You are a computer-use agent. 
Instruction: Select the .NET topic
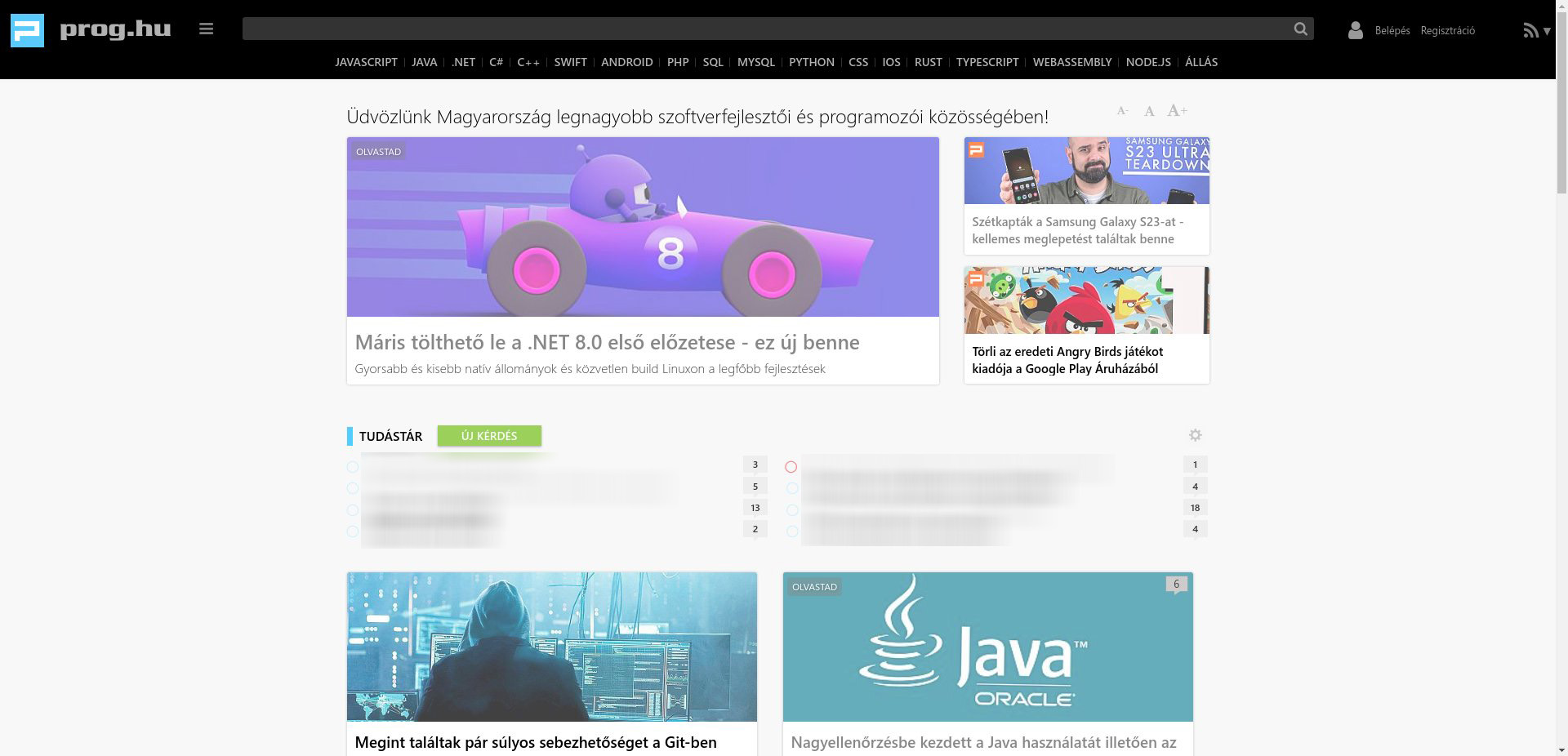click(x=463, y=62)
